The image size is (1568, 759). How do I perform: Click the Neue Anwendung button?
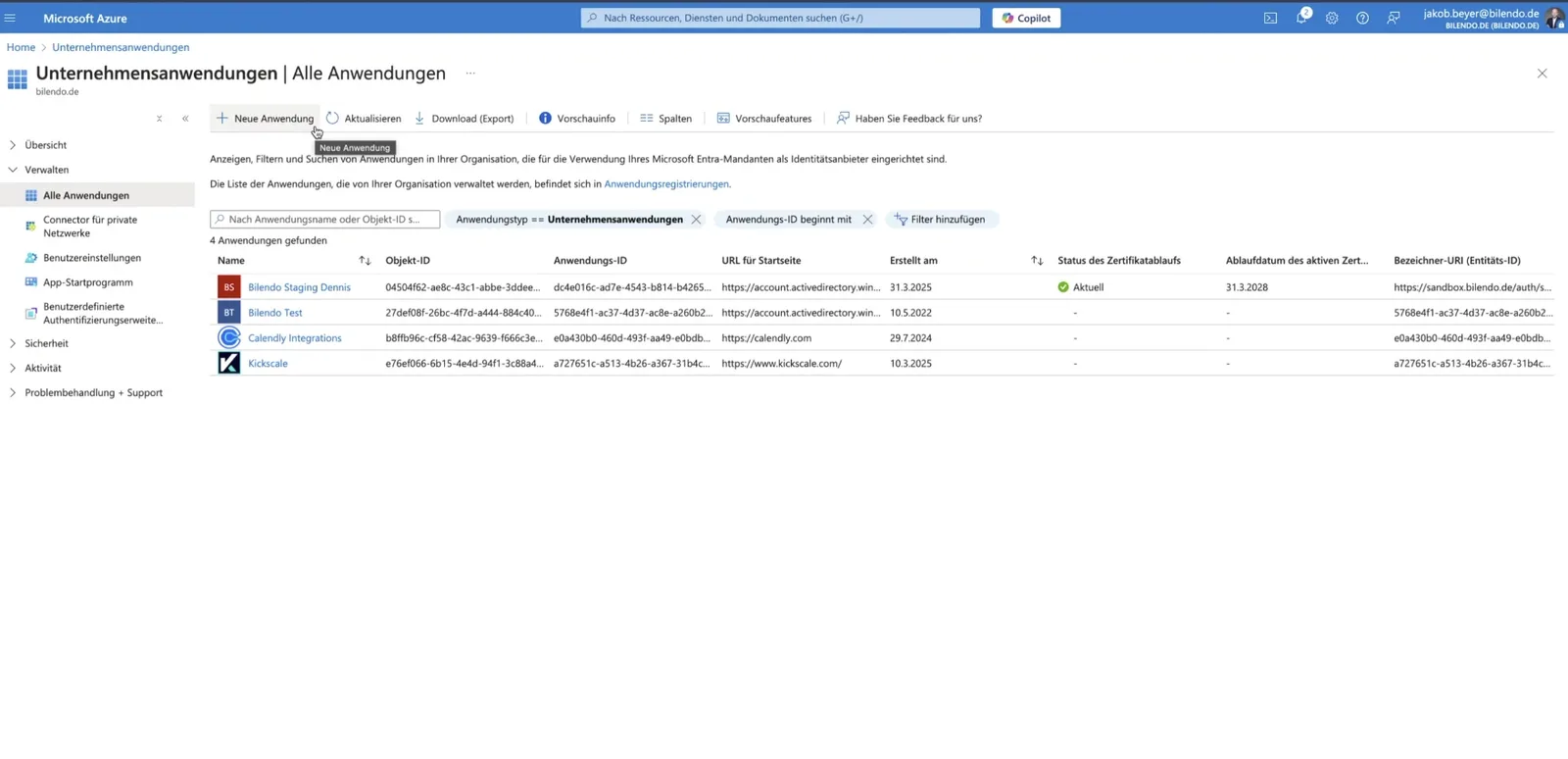pos(265,118)
